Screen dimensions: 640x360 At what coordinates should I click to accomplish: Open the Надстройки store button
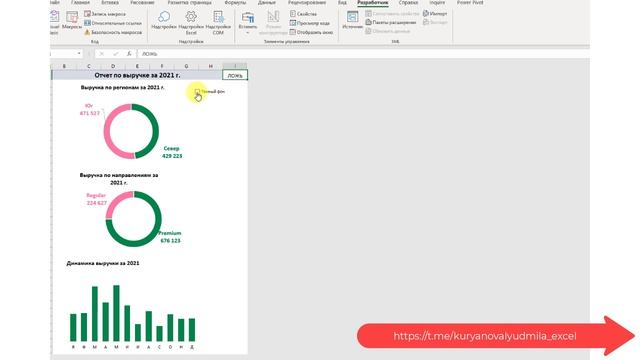click(164, 20)
